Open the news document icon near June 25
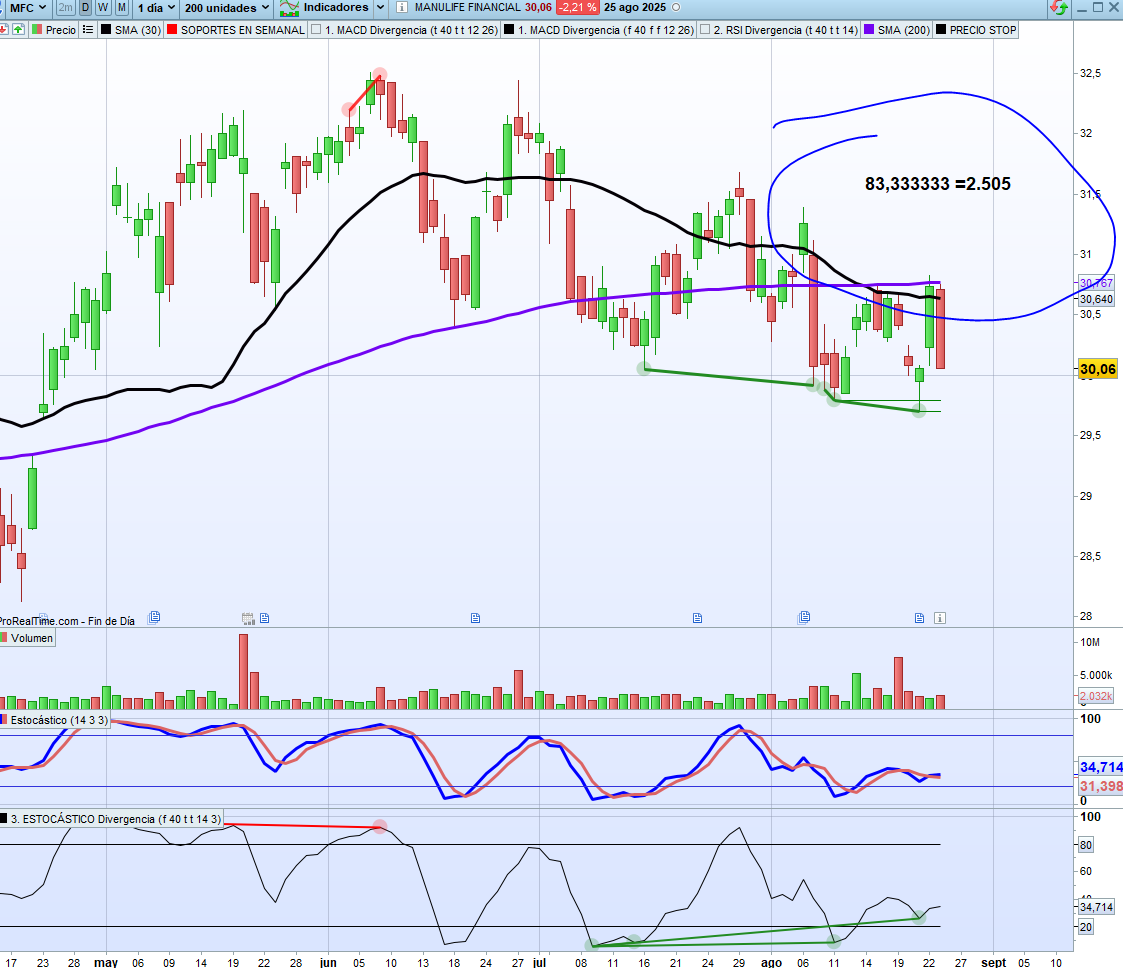Image resolution: width=1123 pixels, height=968 pixels. [x=475, y=618]
